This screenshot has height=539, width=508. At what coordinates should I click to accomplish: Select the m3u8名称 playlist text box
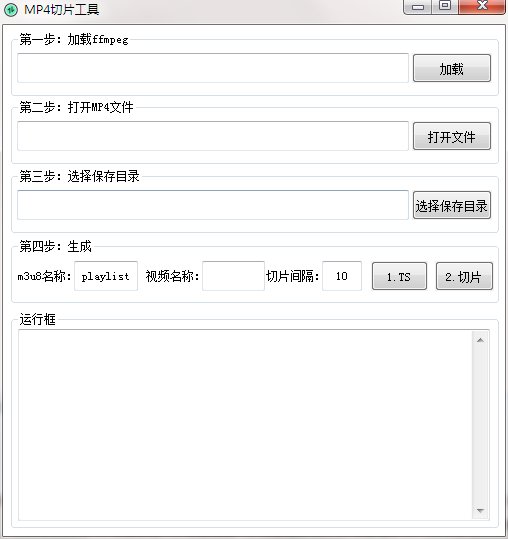pos(106,276)
